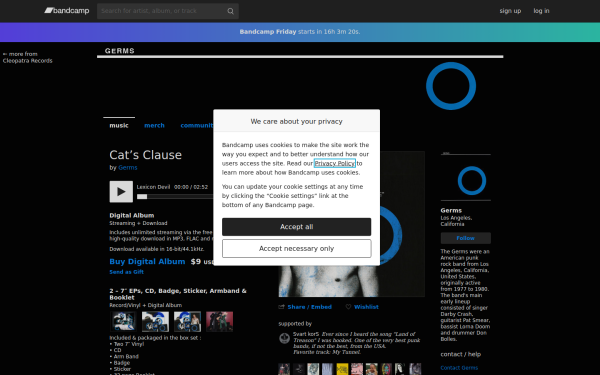
Task: Click the Digital Album heading
Action: point(132,215)
